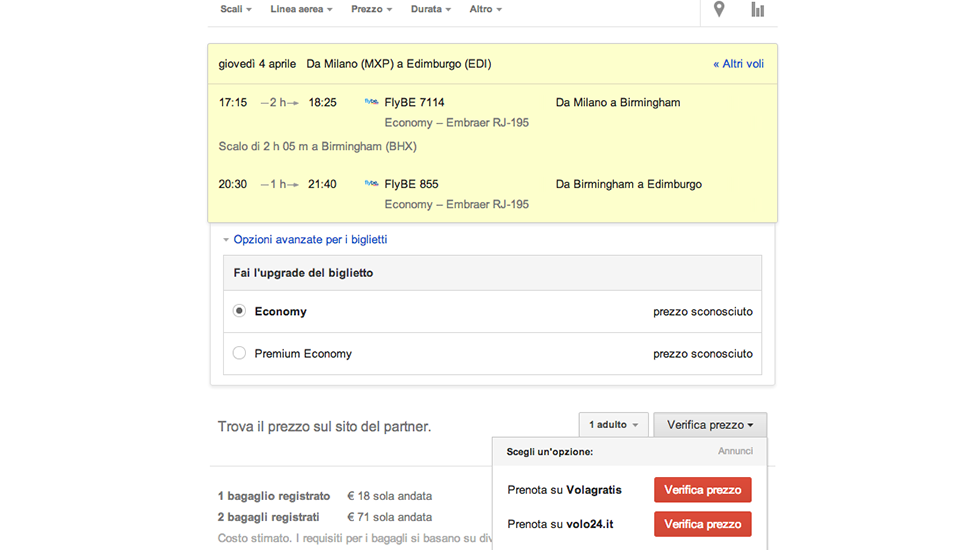Open the Altro filter dropdown

[486, 9]
